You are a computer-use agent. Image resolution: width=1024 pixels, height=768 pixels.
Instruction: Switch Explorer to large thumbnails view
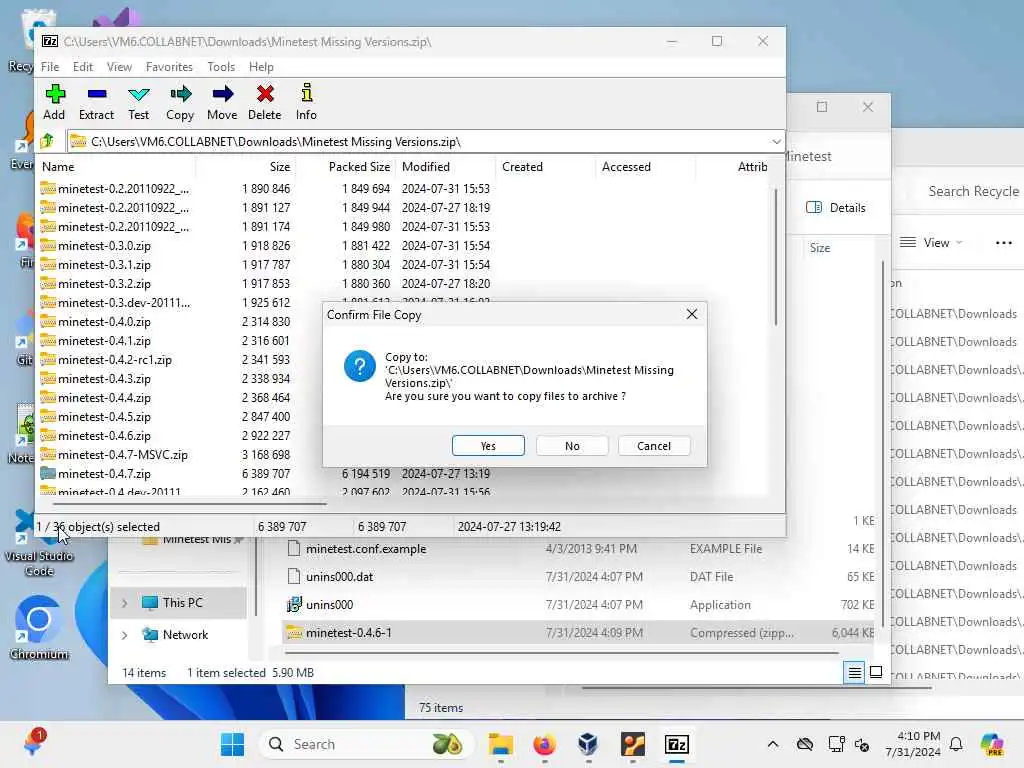point(876,672)
